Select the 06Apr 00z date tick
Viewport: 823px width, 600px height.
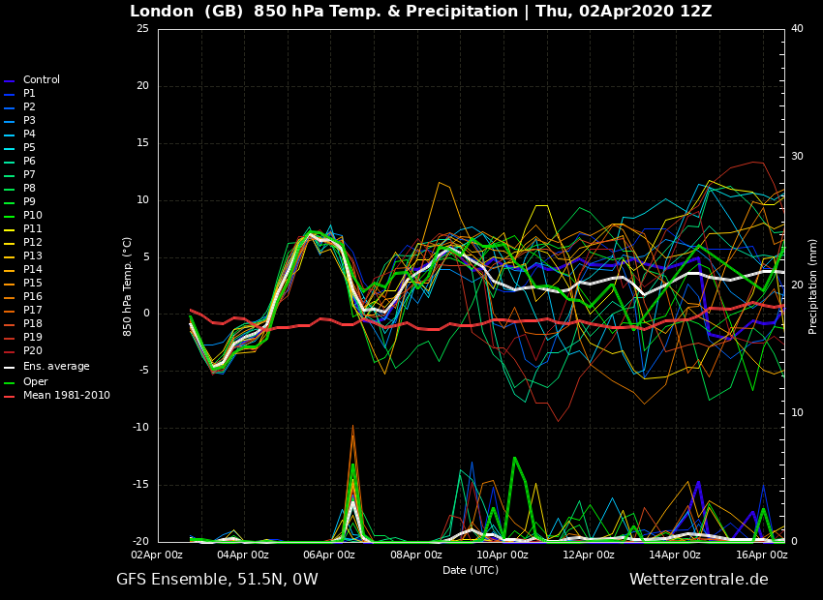[328, 554]
